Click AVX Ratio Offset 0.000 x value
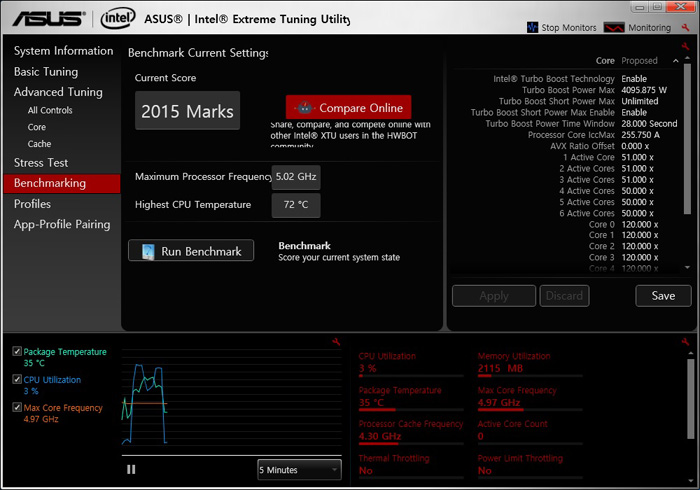Image resolution: width=700 pixels, height=490 pixels. (x=635, y=146)
